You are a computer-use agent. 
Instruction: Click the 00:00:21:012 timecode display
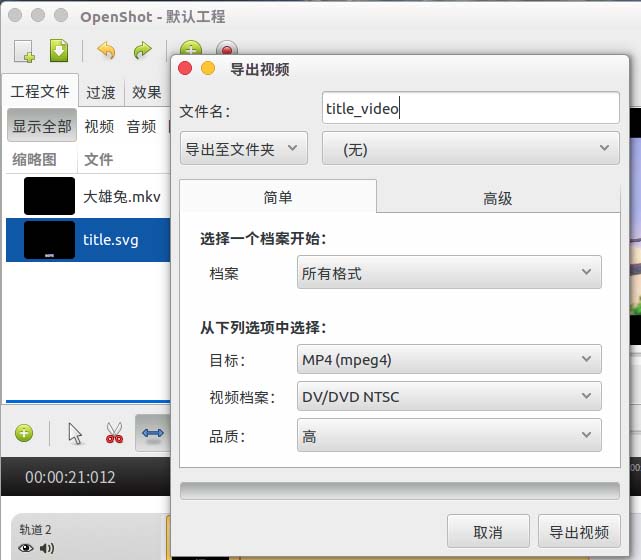click(x=70, y=477)
